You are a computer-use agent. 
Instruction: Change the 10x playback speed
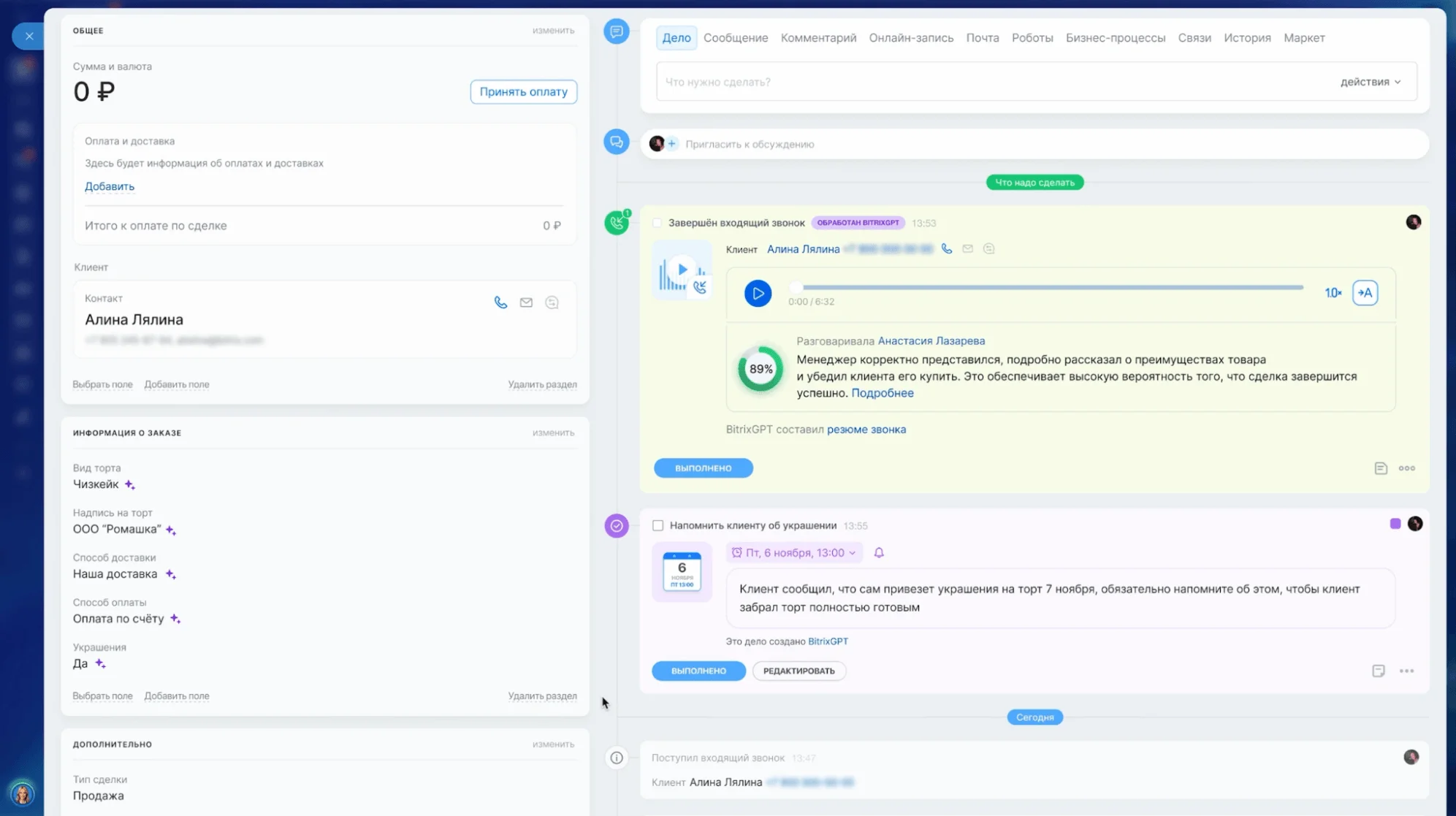click(1333, 293)
